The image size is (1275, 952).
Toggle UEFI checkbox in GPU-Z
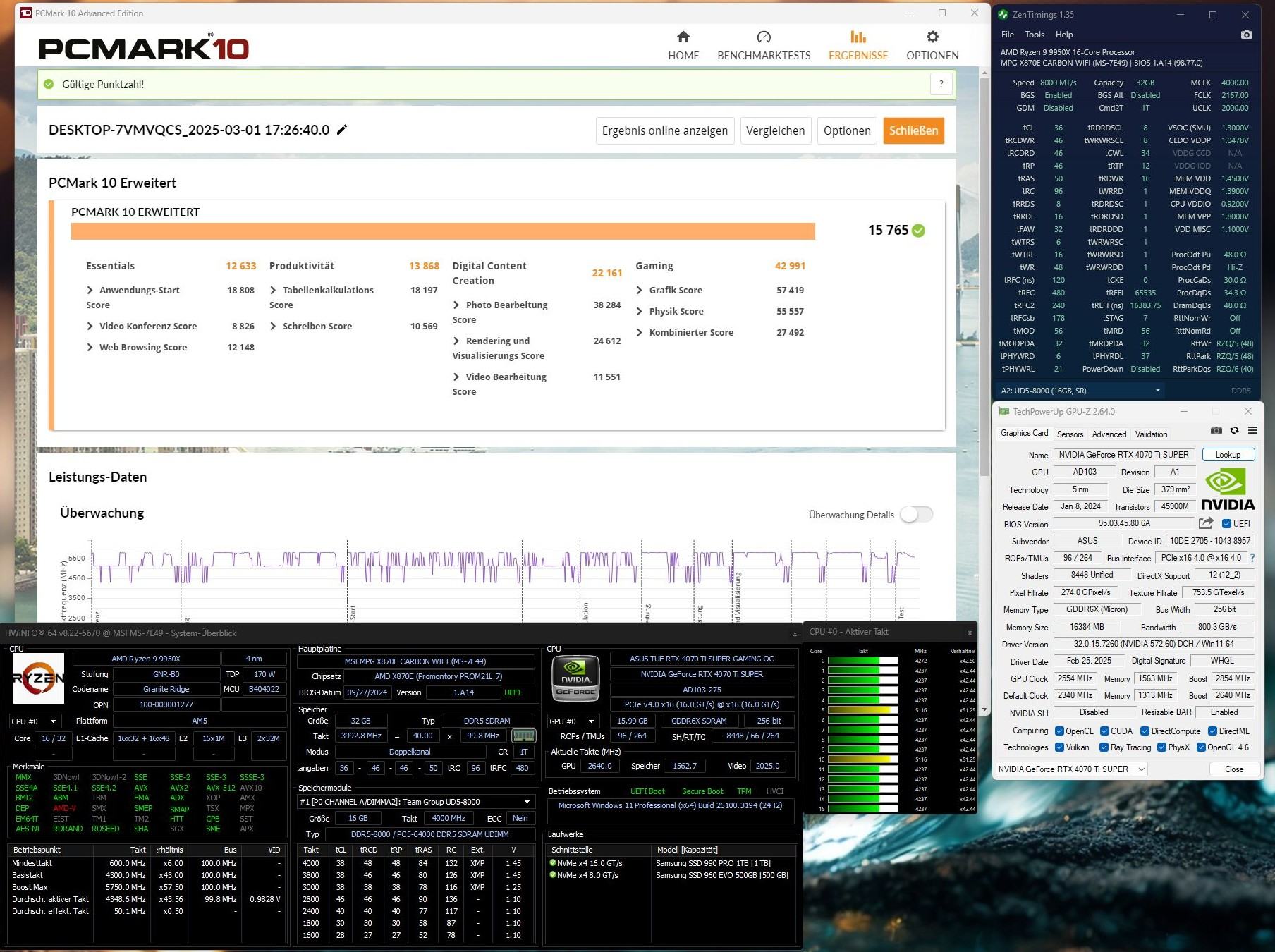pos(1227,523)
